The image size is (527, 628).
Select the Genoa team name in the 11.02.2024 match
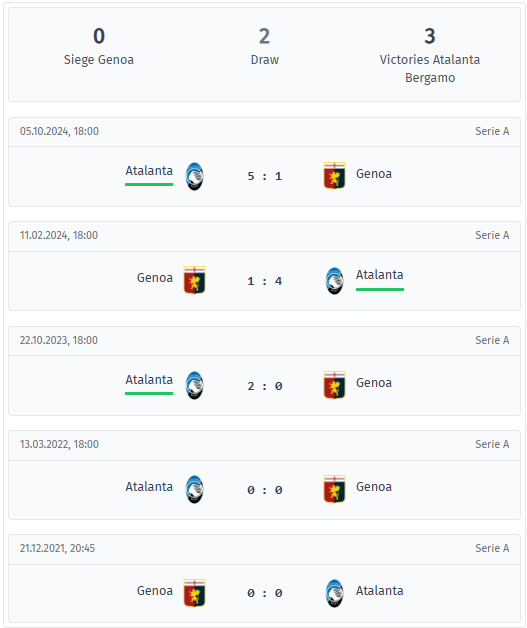155,278
